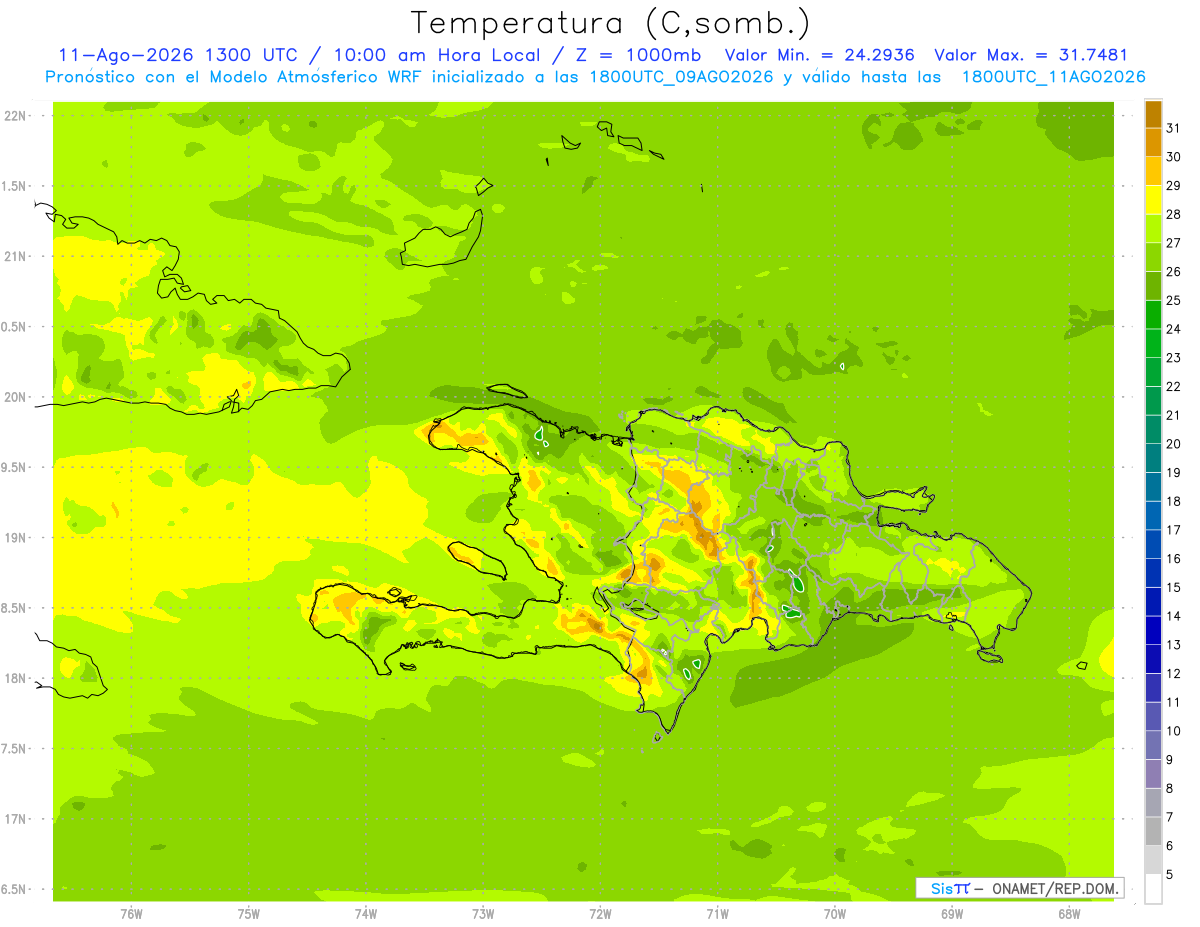Click the legend value 8
The width and height of the screenshot is (1200, 927).
coord(1170,788)
